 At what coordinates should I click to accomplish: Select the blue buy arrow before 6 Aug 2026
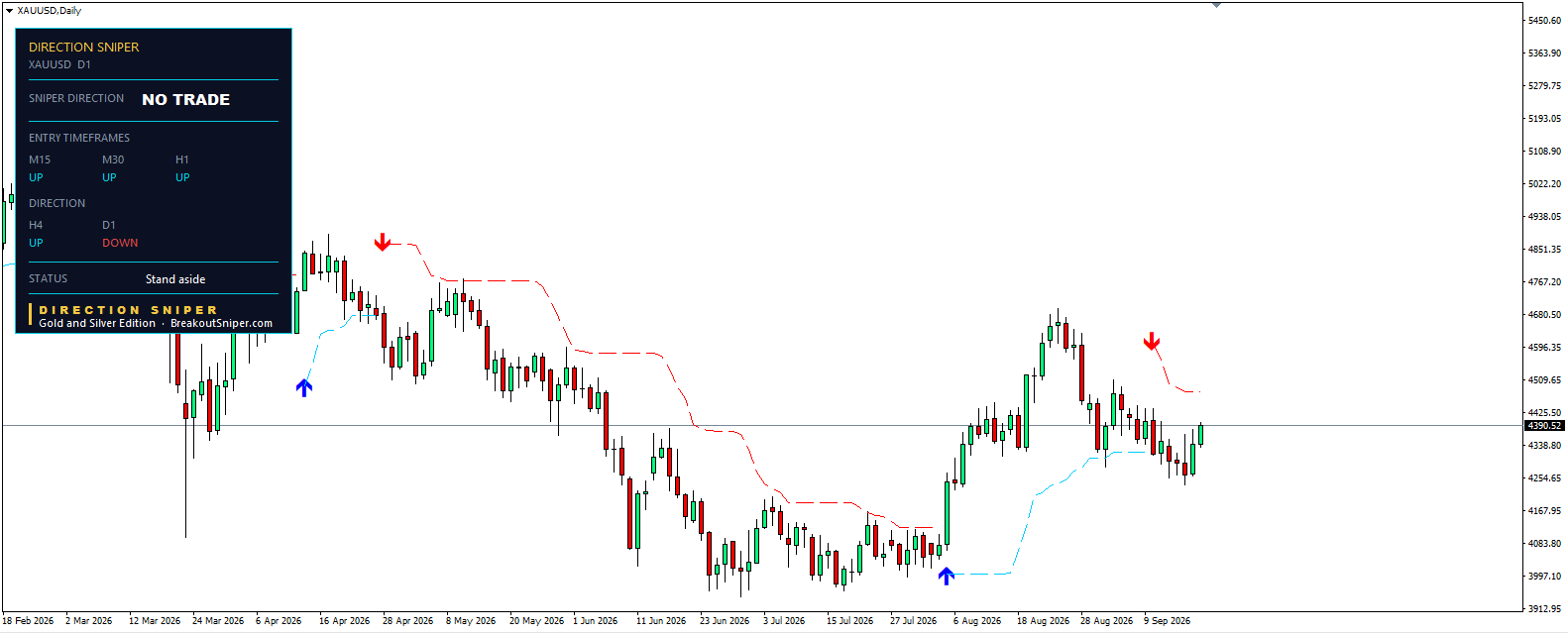click(x=947, y=576)
